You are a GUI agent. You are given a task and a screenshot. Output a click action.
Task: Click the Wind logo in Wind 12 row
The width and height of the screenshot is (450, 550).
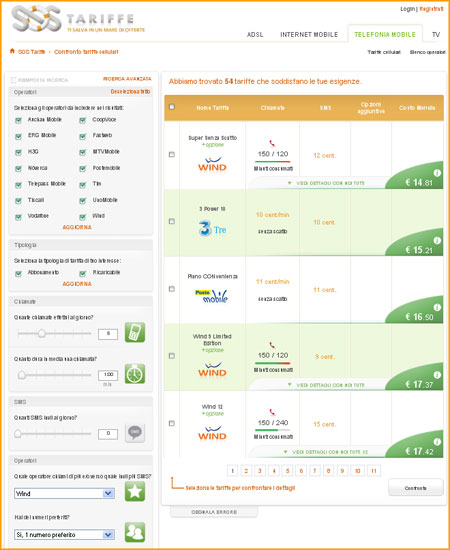click(x=213, y=433)
